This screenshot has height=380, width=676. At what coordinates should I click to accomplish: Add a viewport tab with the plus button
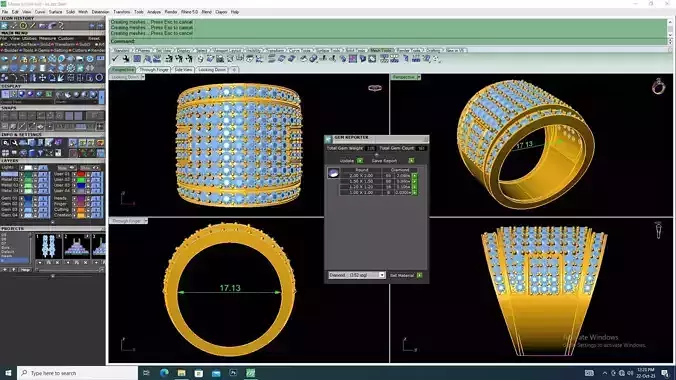click(x=234, y=69)
